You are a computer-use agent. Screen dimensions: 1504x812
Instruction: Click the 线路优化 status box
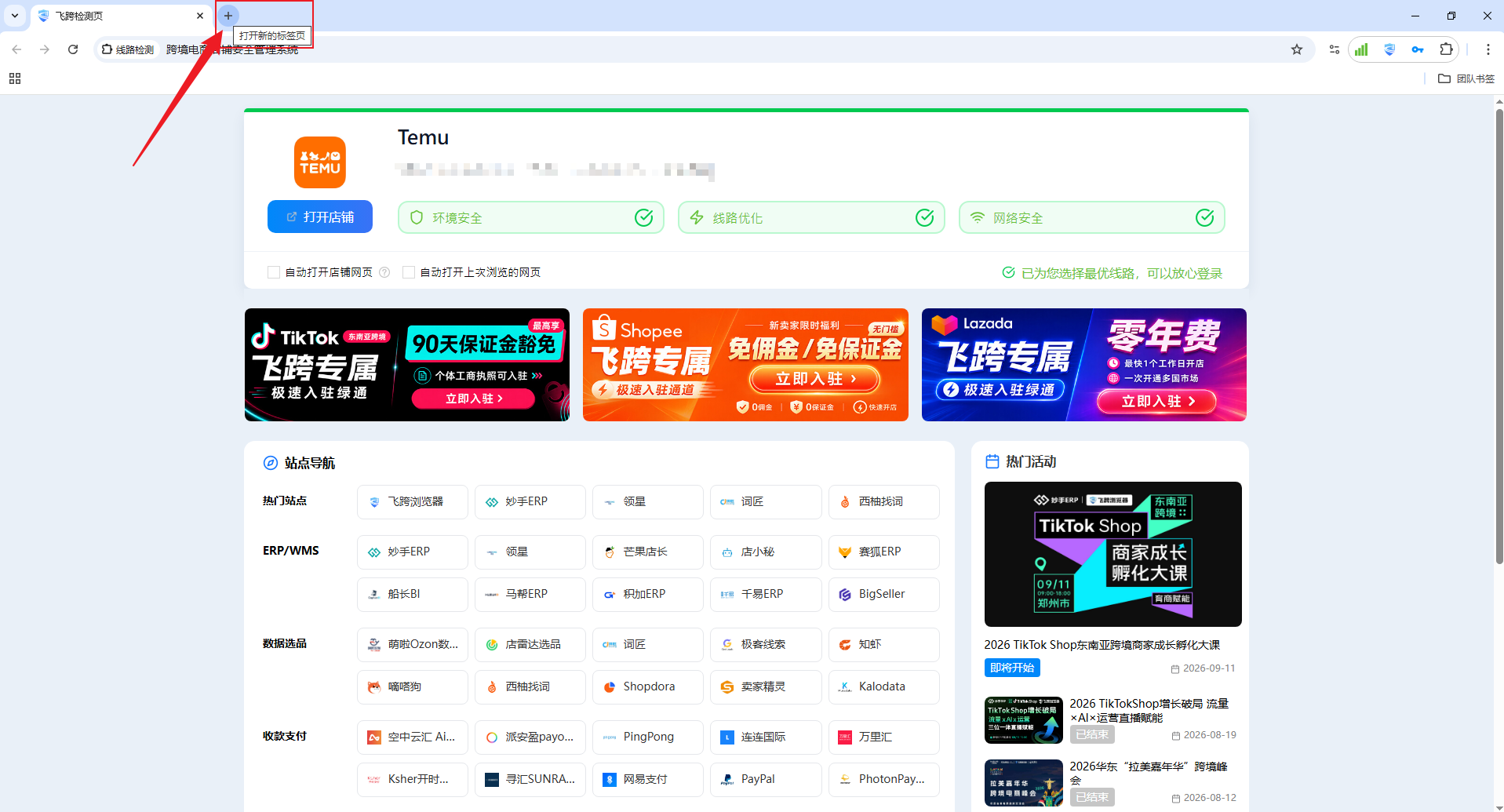(811, 217)
